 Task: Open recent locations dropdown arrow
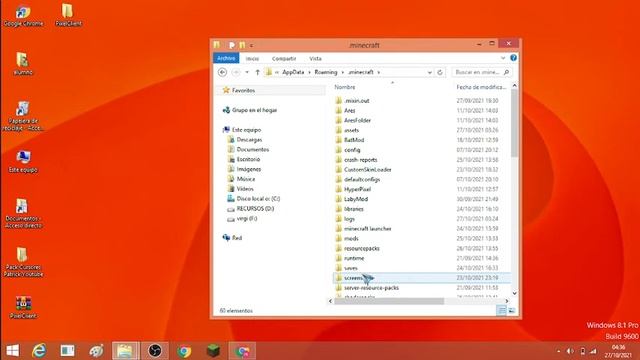pyautogui.click(x=247, y=72)
